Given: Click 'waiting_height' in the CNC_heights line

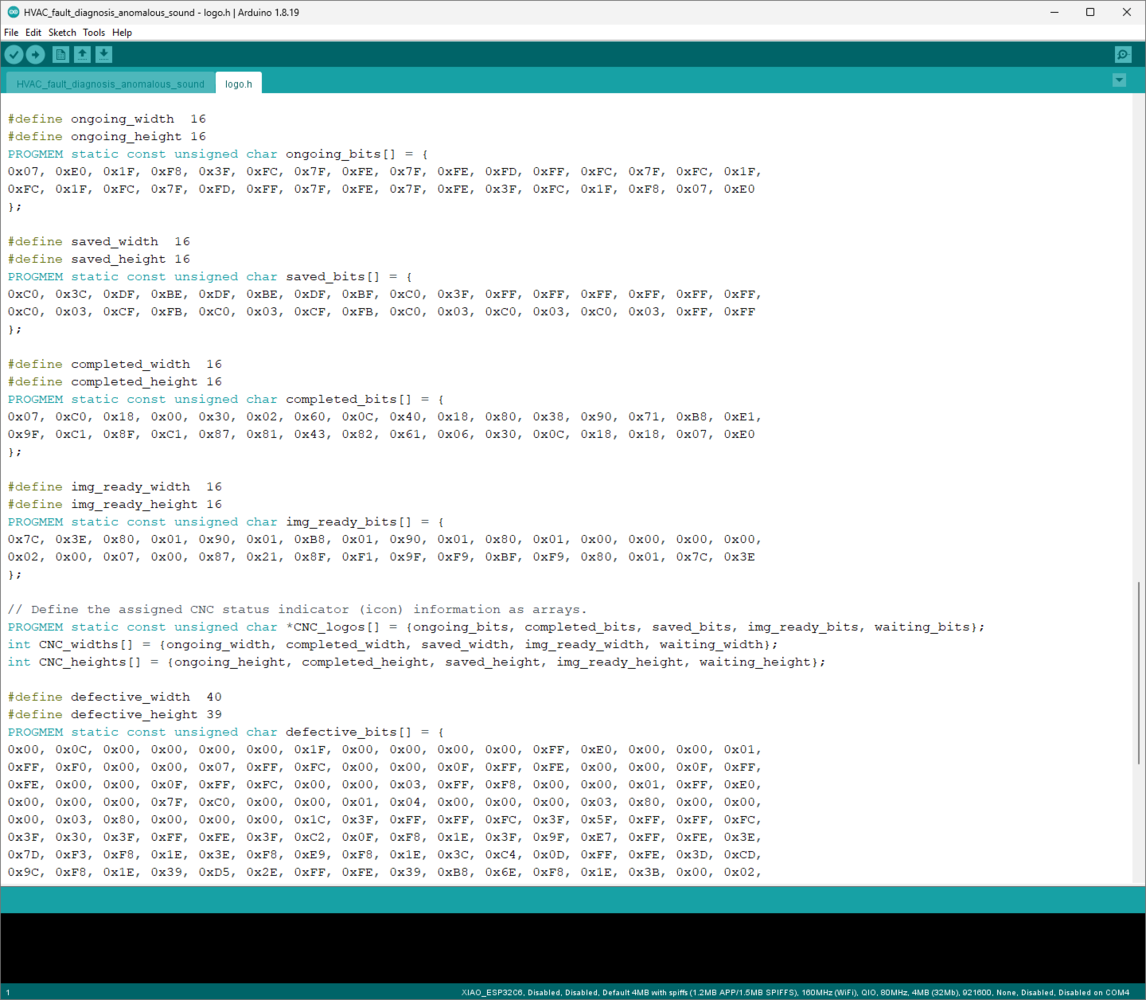Looking at the screenshot, I should (755, 662).
